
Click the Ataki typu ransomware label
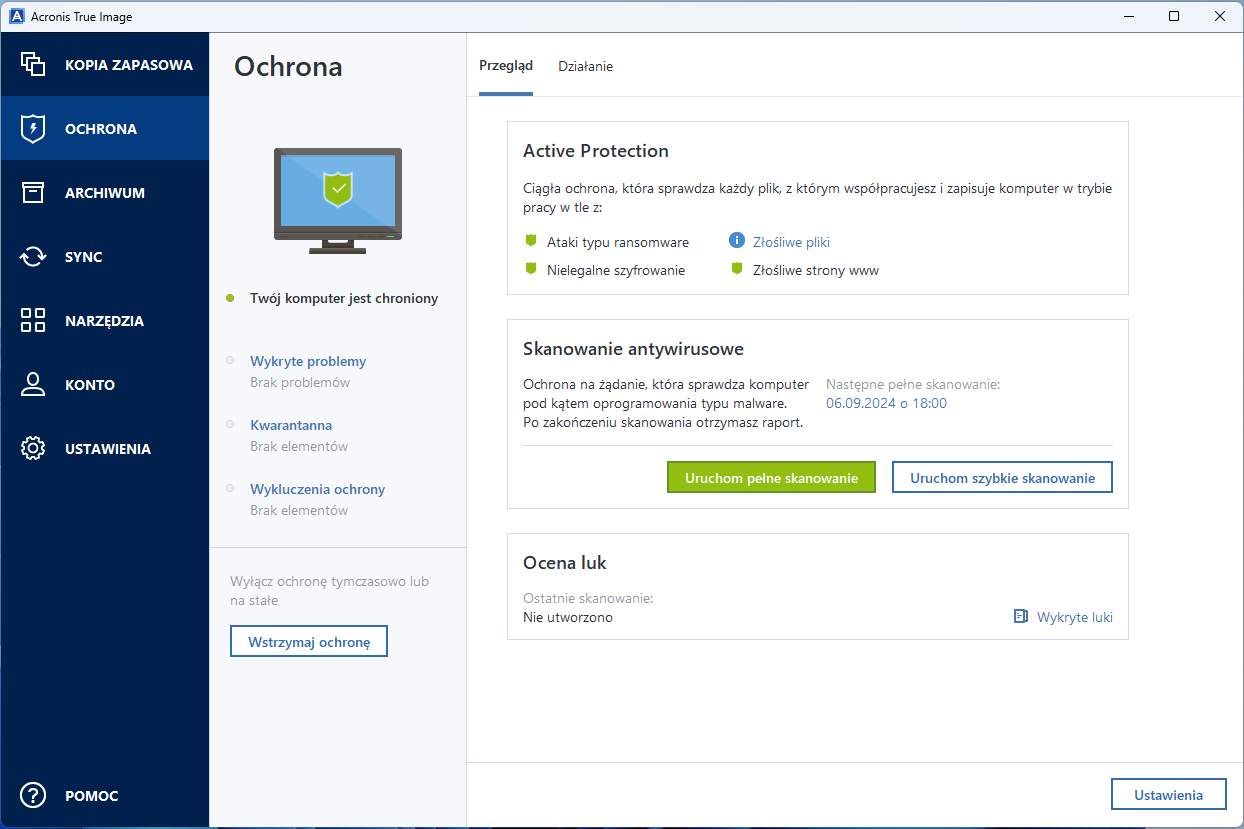coord(618,242)
